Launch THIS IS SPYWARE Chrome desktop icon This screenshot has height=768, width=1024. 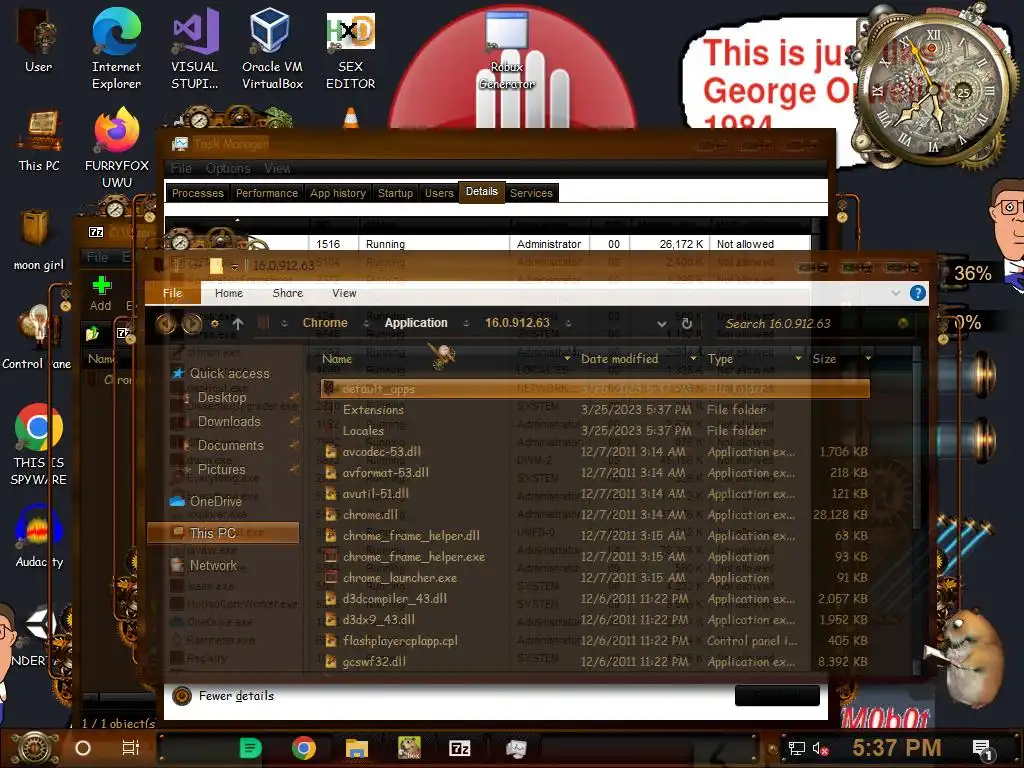pyautogui.click(x=39, y=445)
